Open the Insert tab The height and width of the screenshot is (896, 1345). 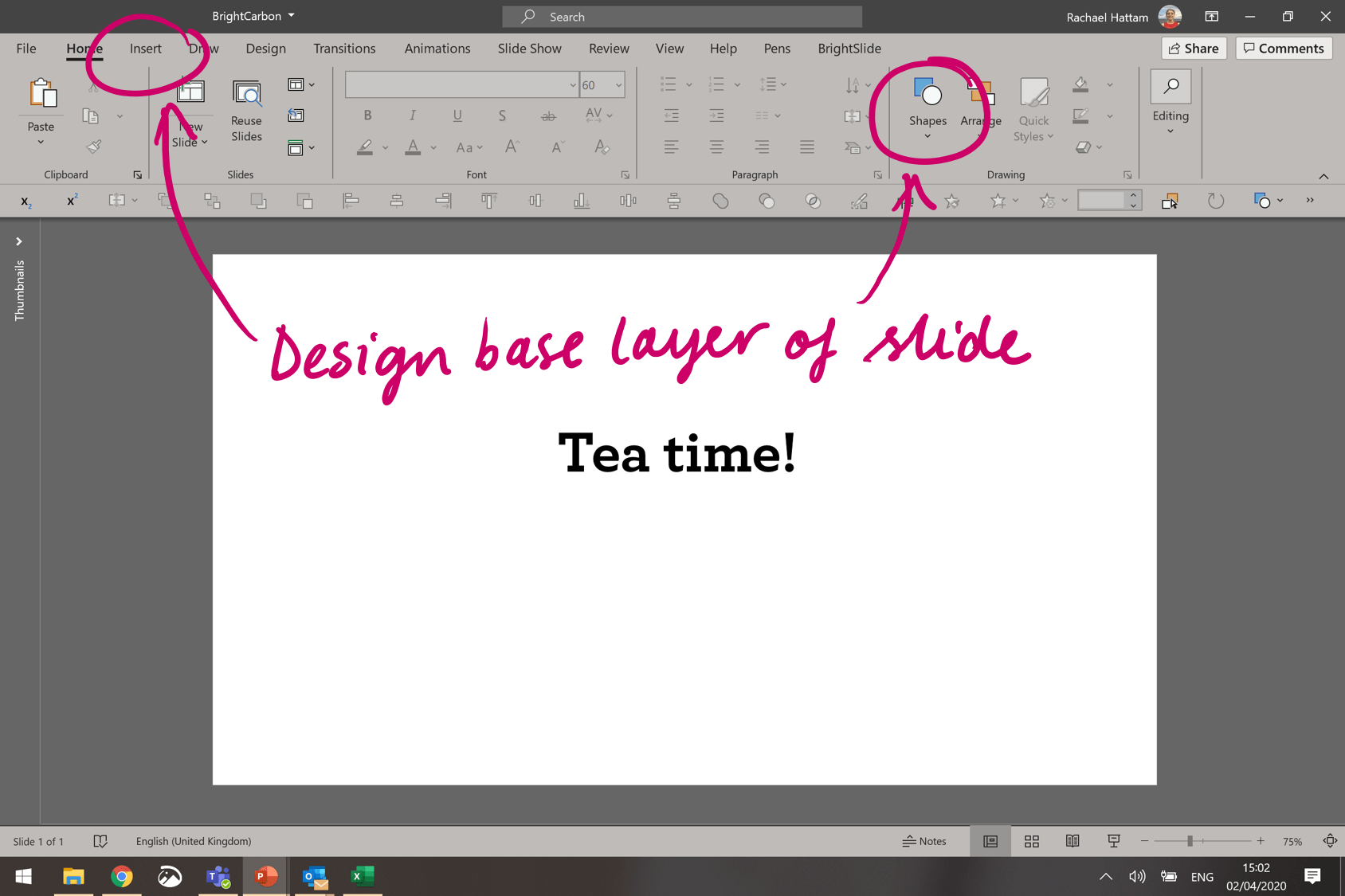146,49
